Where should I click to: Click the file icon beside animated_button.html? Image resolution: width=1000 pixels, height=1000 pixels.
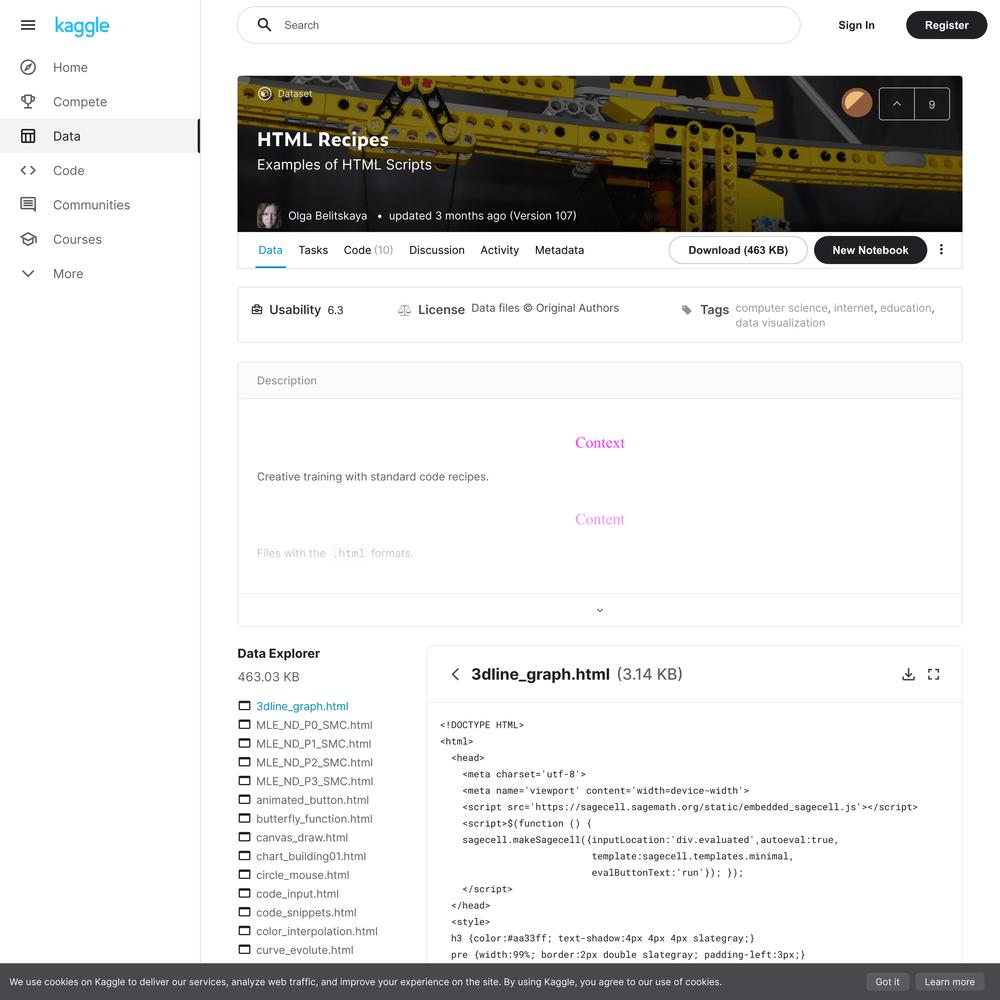tap(244, 799)
